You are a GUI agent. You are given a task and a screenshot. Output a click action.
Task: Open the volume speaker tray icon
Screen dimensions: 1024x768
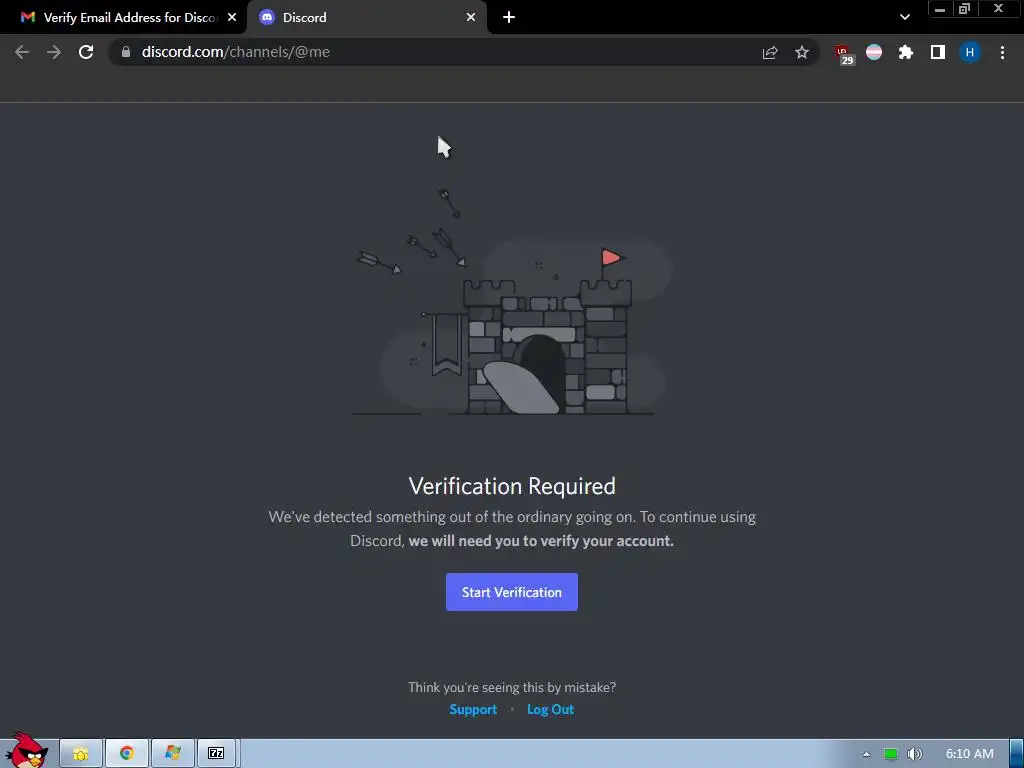[x=914, y=754]
